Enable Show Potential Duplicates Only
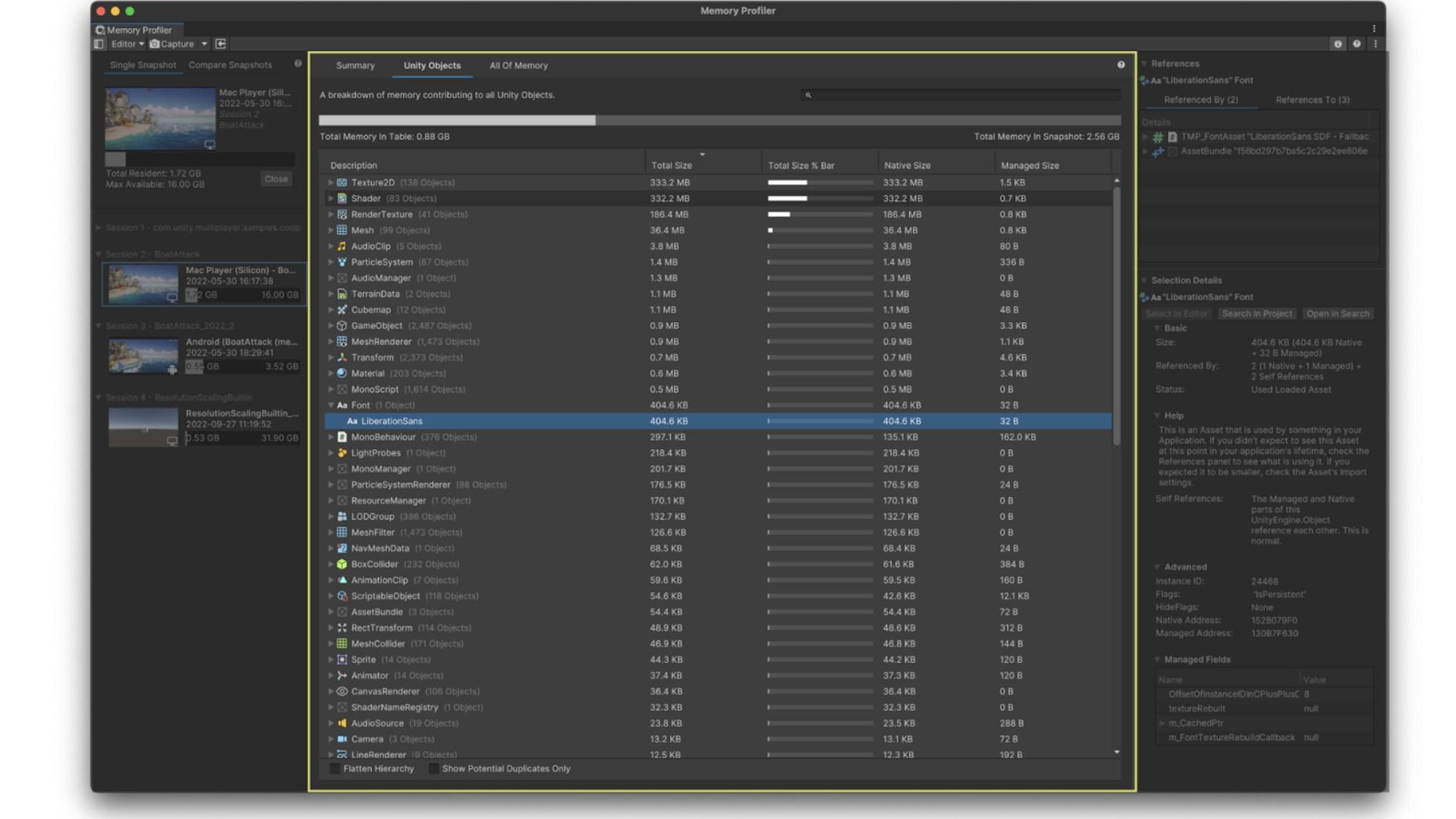The image size is (1456, 819). [433, 769]
